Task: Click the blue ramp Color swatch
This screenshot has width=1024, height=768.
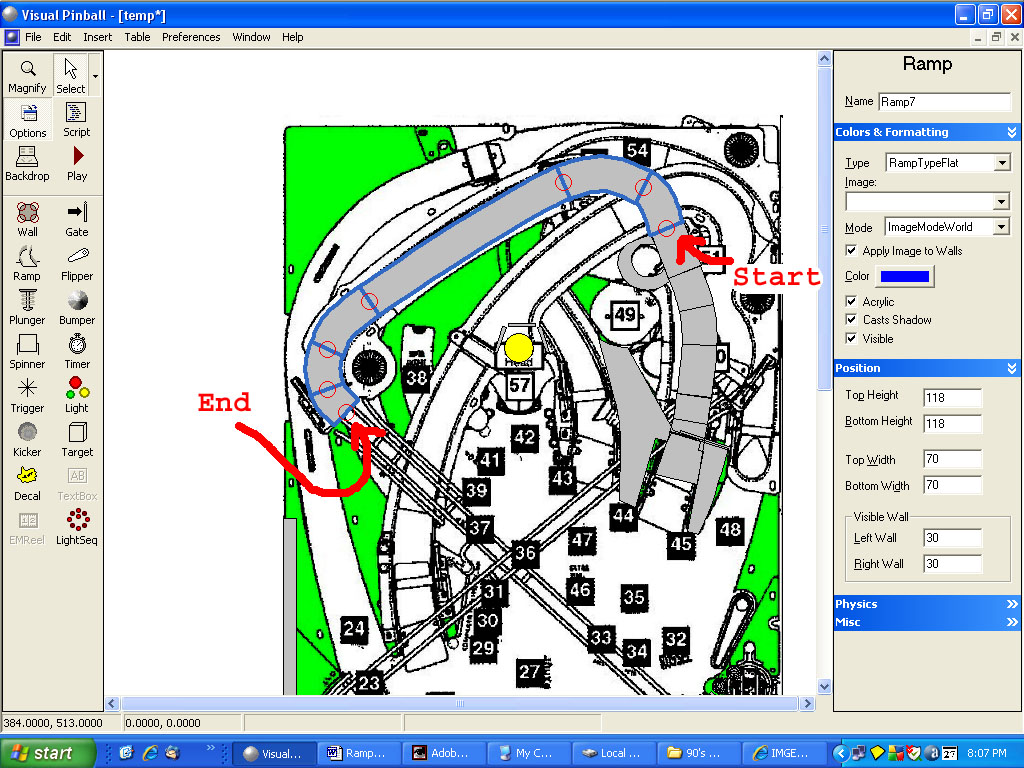Action: 904,277
